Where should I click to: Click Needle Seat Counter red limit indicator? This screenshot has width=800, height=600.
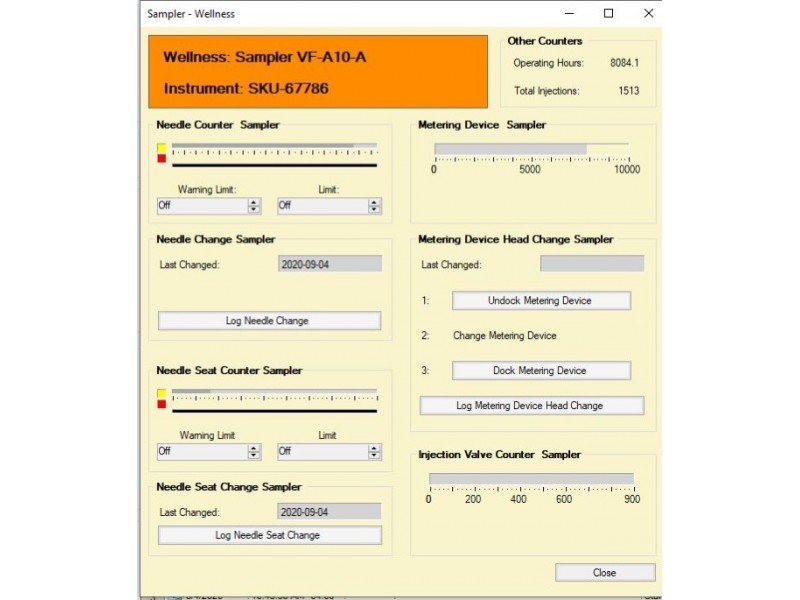(x=162, y=405)
